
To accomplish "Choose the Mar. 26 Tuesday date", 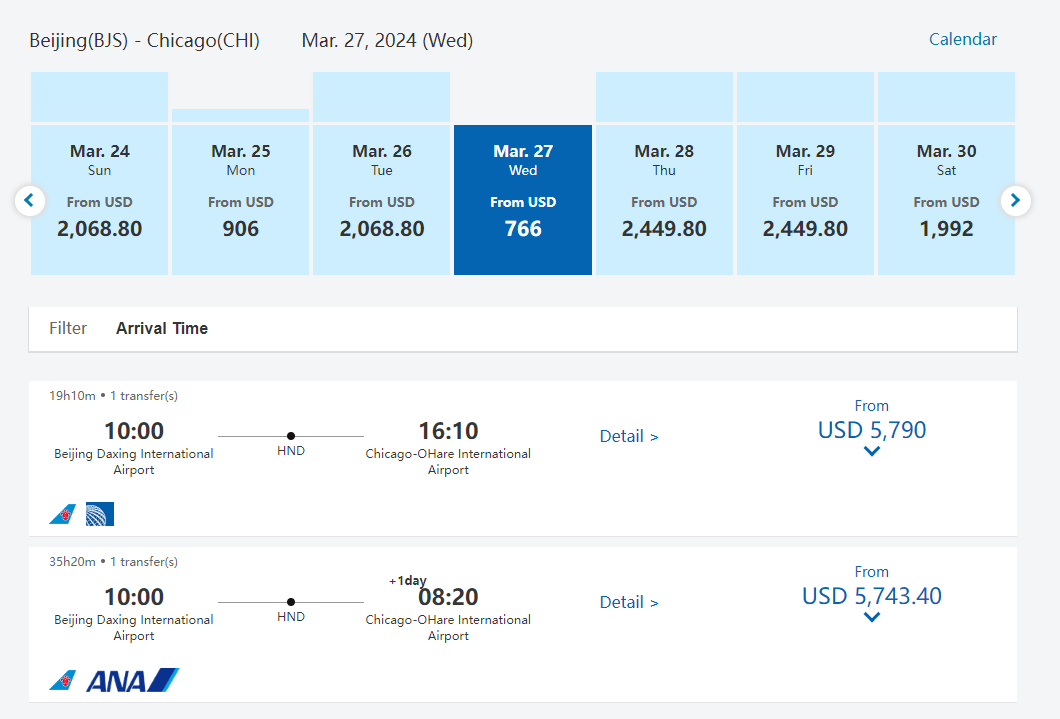I will (x=381, y=200).
